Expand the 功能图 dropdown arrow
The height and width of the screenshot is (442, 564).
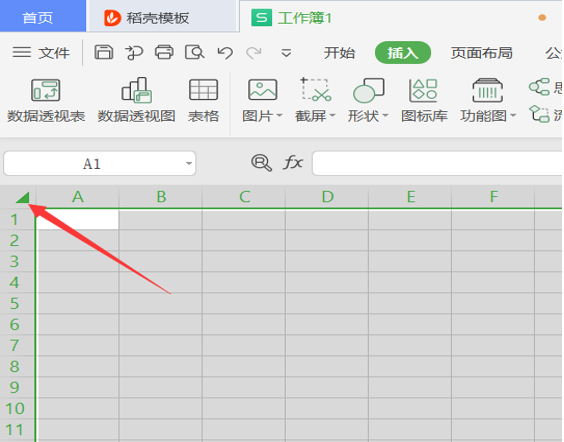pos(513,116)
